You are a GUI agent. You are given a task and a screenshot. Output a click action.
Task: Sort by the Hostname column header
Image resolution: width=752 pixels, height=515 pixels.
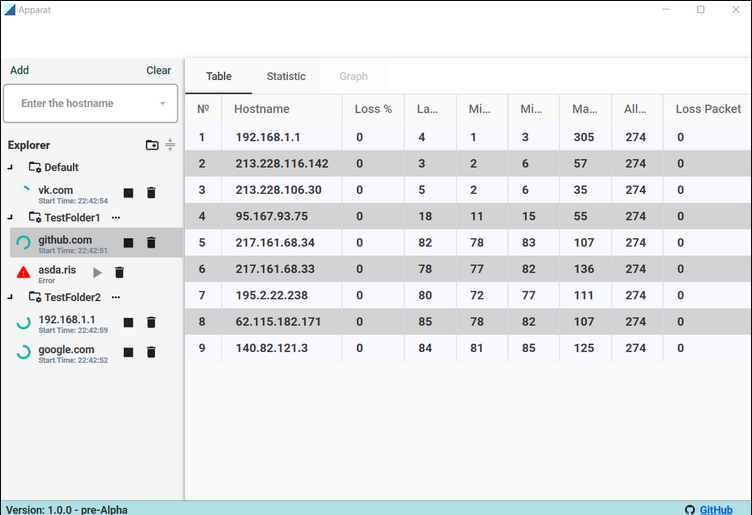coord(282,109)
